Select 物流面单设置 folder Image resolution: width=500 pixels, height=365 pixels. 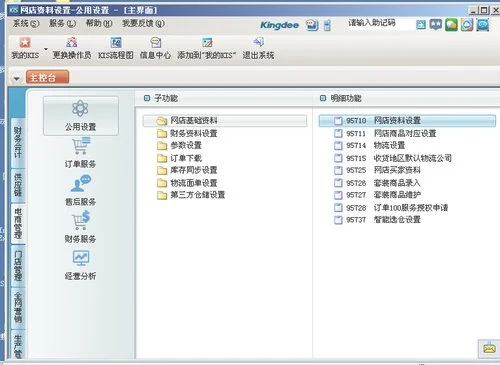[193, 183]
